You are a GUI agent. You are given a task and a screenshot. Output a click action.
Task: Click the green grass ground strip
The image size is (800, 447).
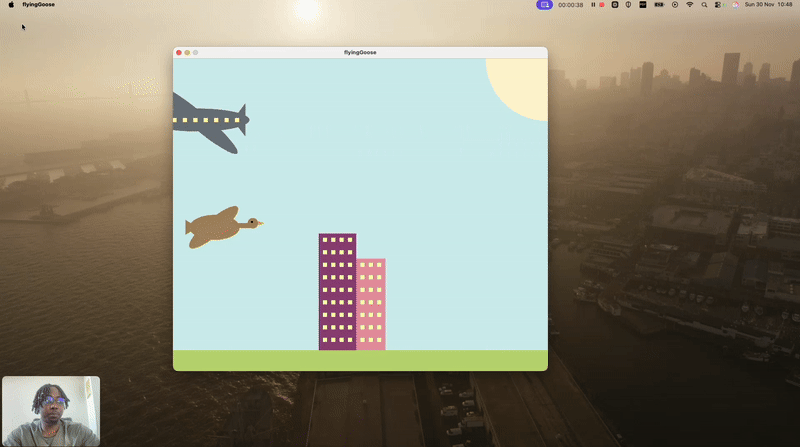coord(360,360)
